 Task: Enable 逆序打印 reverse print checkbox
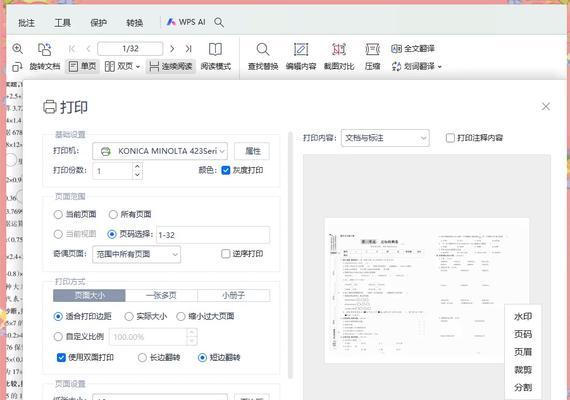[x=225, y=253]
